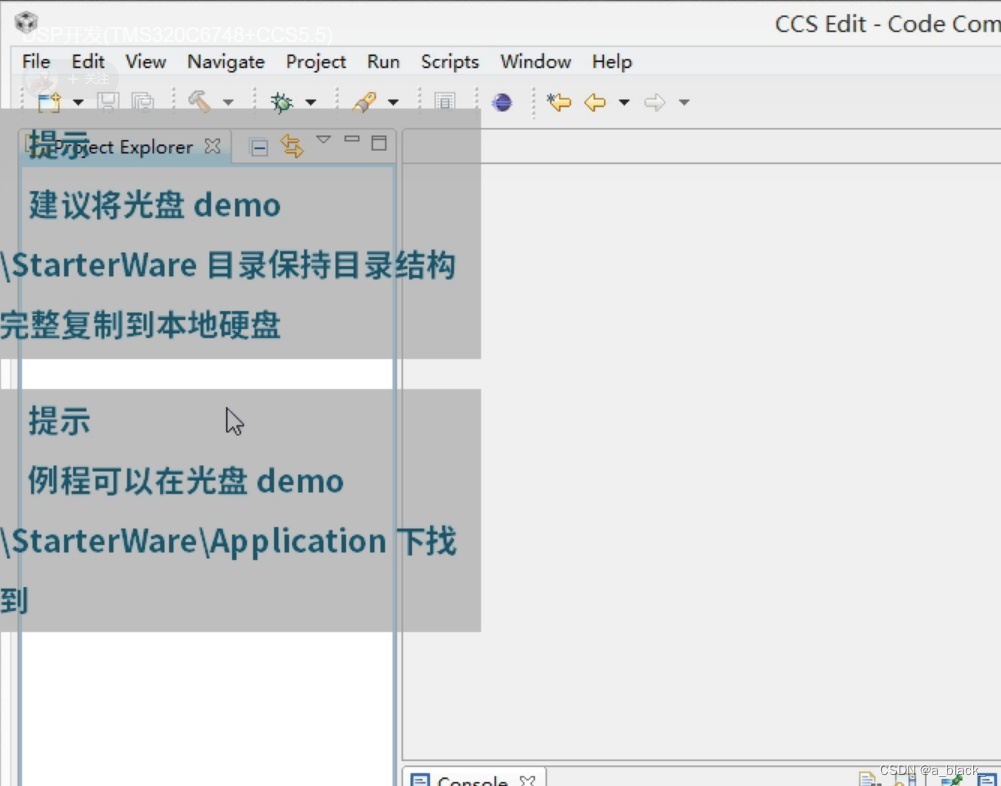Expand the marker tool dropdown arrow
The image size is (1001, 786).
click(x=393, y=102)
